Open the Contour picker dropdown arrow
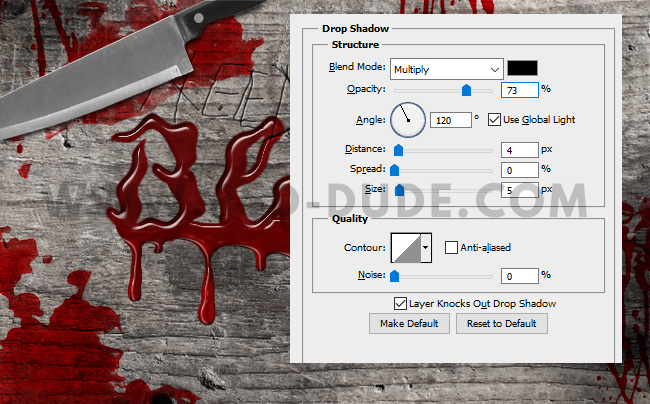The width and height of the screenshot is (650, 404). coord(426,248)
